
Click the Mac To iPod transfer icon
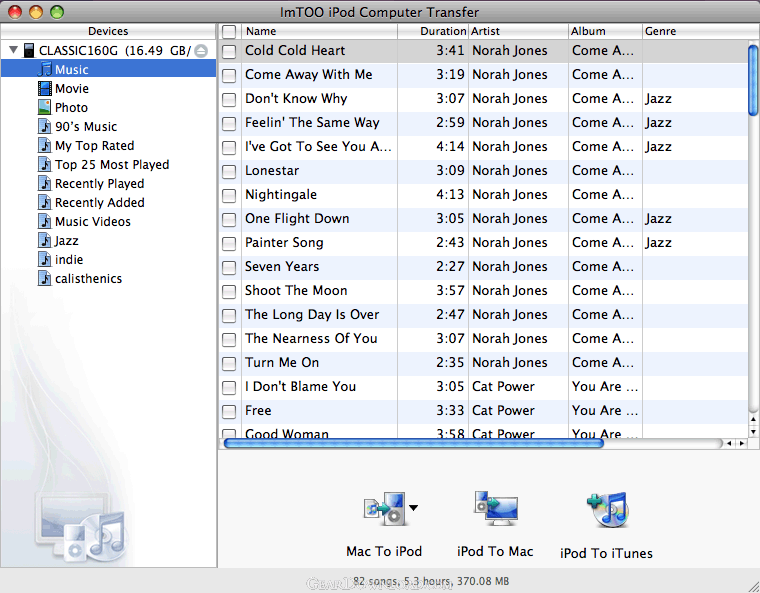pyautogui.click(x=382, y=510)
